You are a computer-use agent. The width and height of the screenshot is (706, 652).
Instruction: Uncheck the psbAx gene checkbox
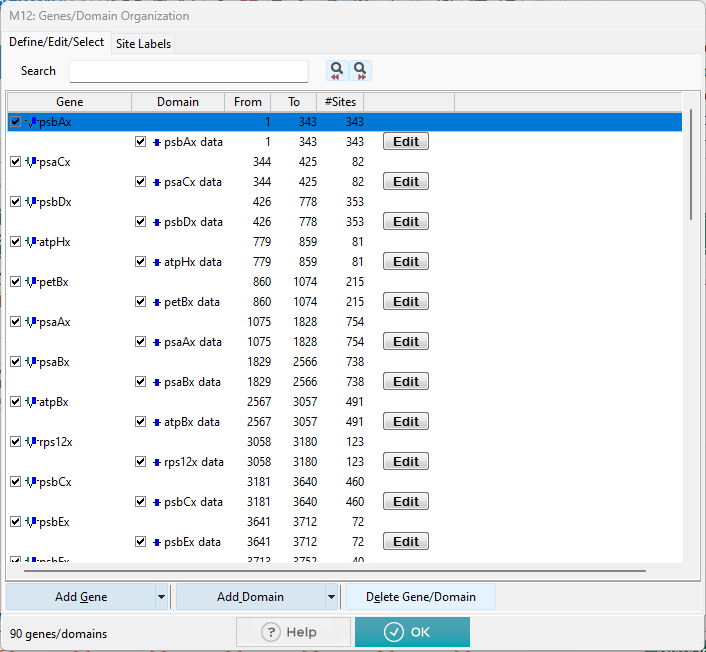click(x=15, y=122)
